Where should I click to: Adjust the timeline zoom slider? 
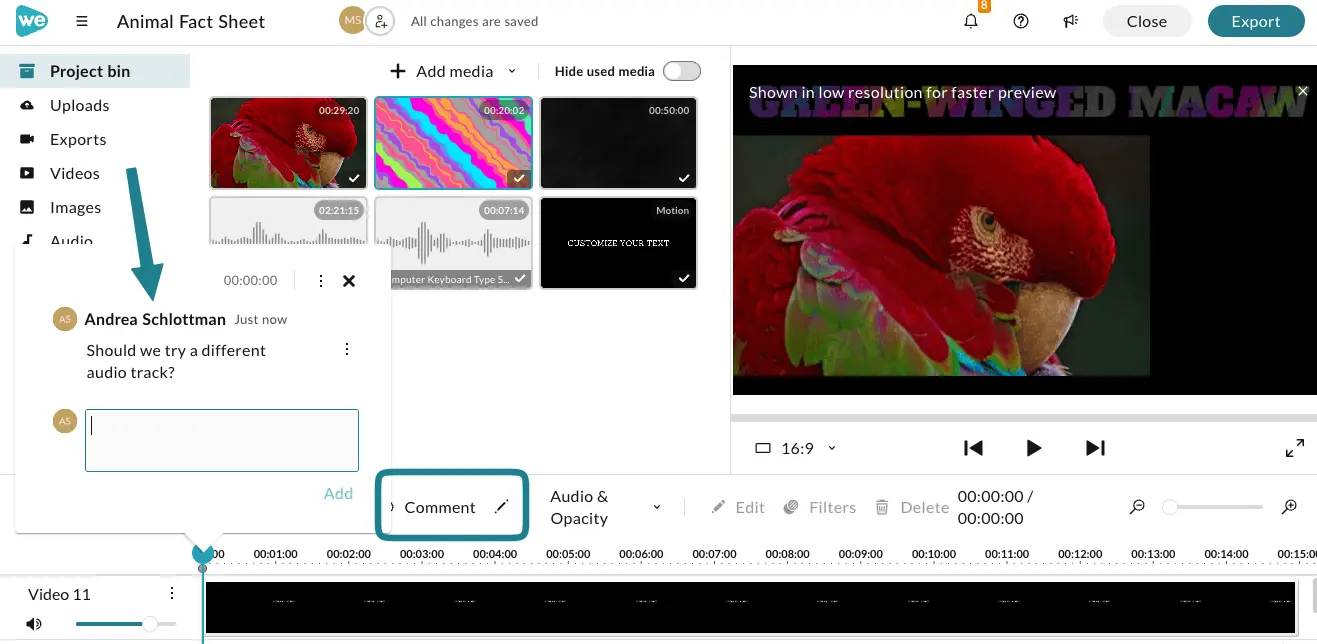[1169, 507]
